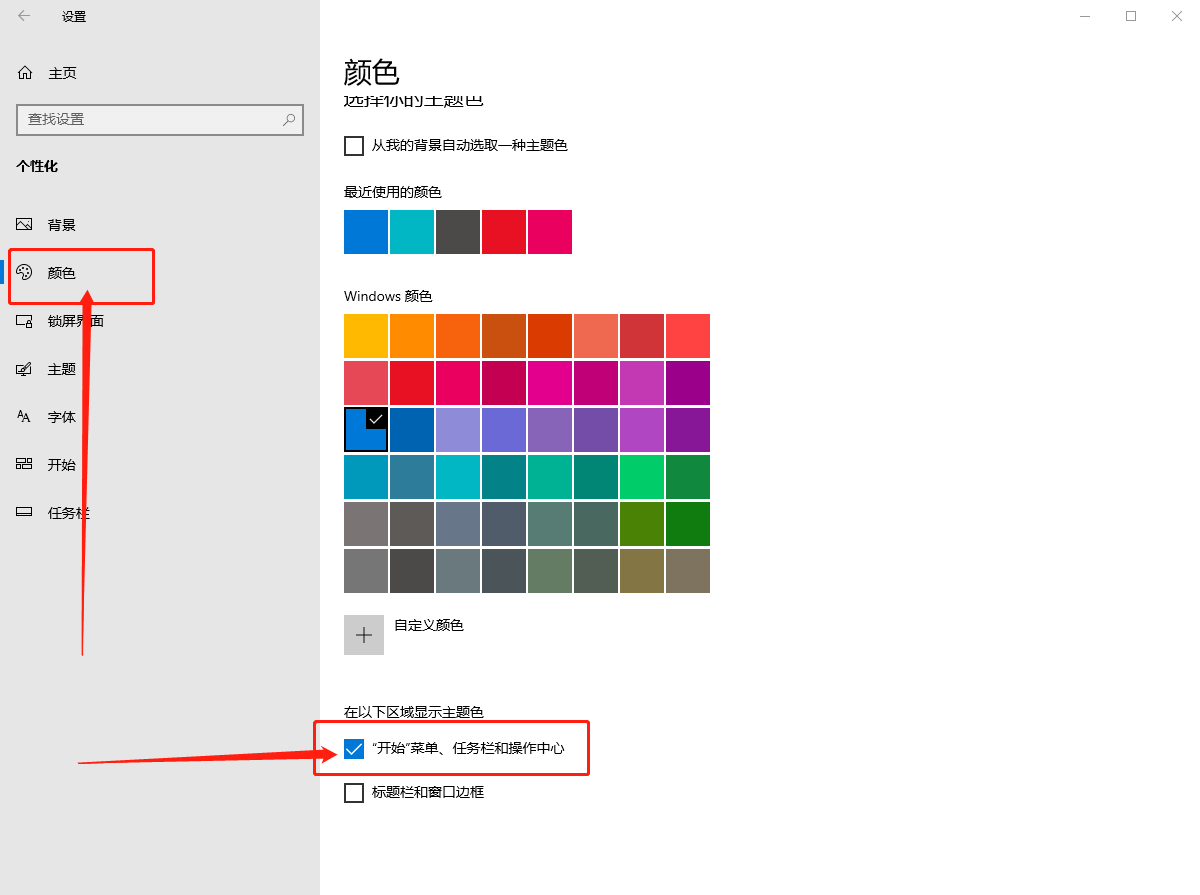
Task: Open the 开始 start menu settings
Action: [x=47, y=465]
